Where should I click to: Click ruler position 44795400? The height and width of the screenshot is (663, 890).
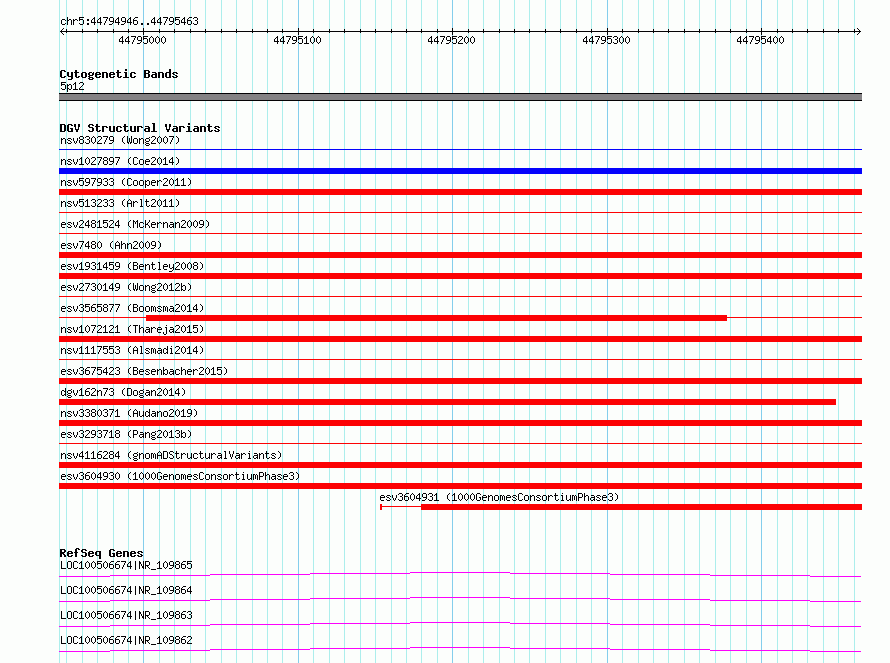761,40
